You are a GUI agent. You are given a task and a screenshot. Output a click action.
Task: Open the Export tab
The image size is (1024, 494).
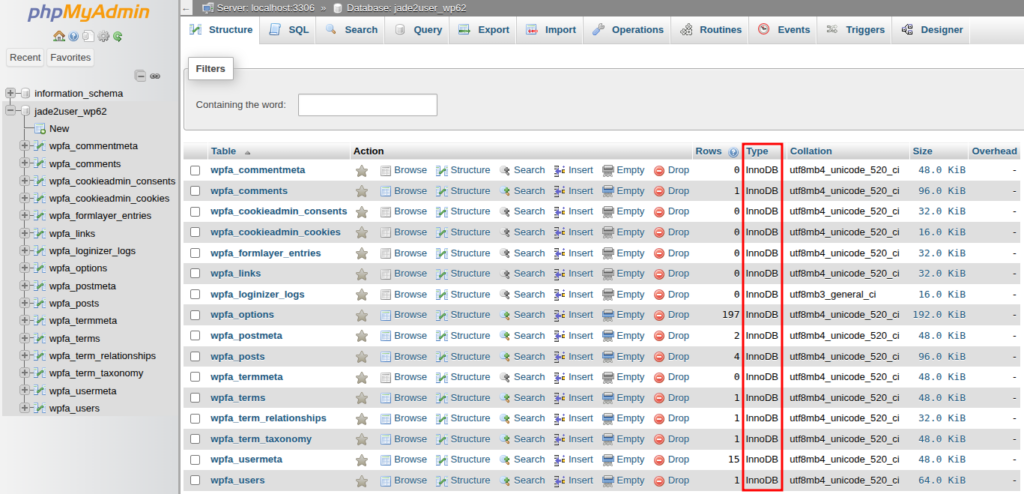pos(483,30)
